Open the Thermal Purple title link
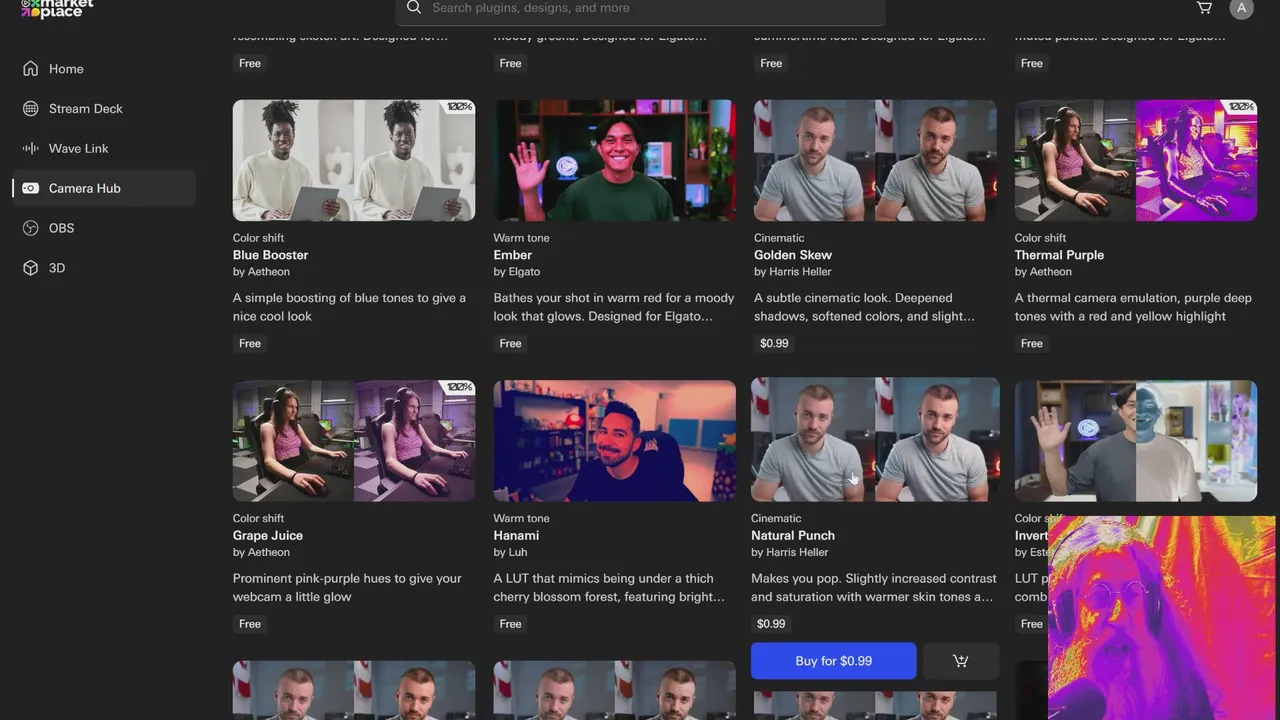The image size is (1280, 720). click(1059, 255)
